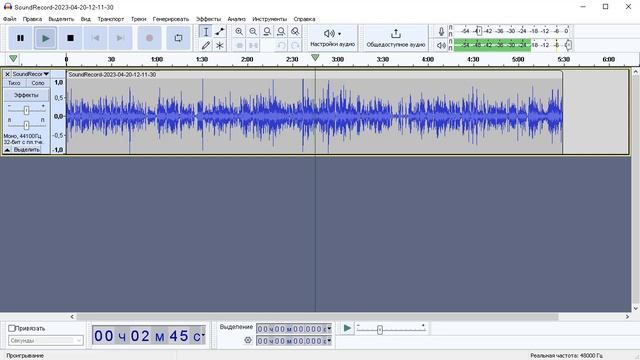This screenshot has width=640, height=360.
Task: Pause playback with the Pause button
Action: click(x=20, y=38)
